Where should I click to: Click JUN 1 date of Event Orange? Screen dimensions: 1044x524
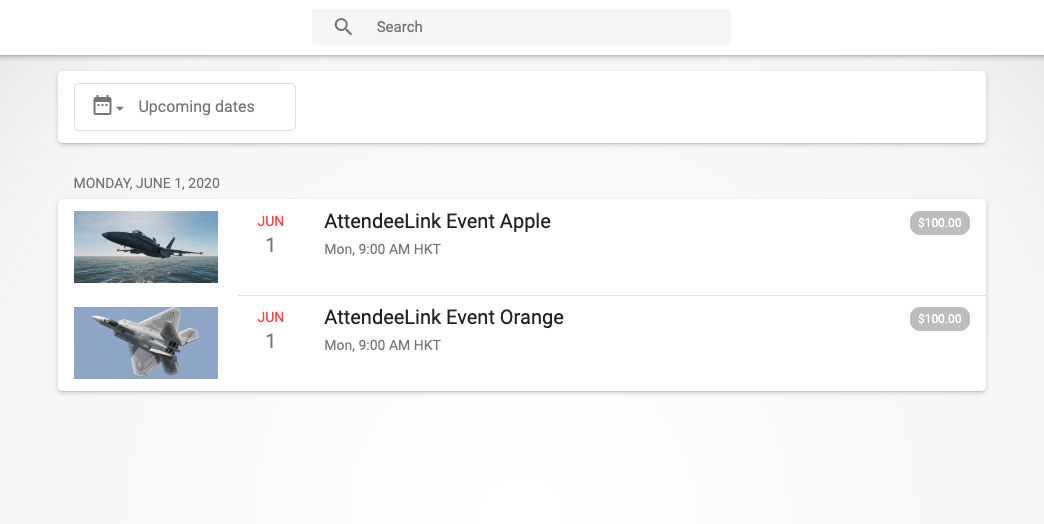[270, 330]
